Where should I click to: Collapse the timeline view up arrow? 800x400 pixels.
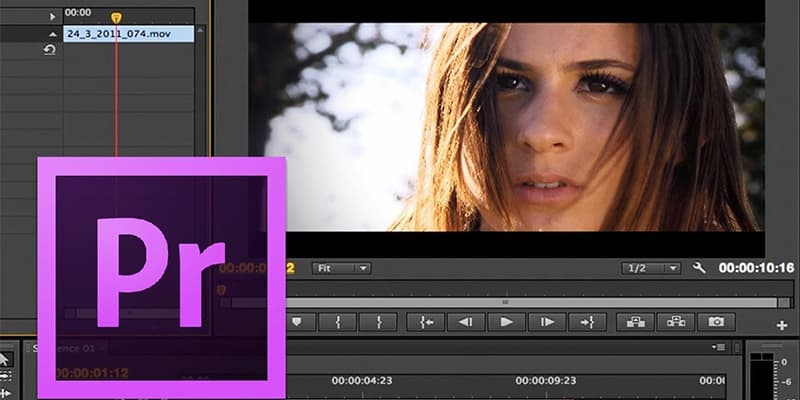(x=52, y=35)
